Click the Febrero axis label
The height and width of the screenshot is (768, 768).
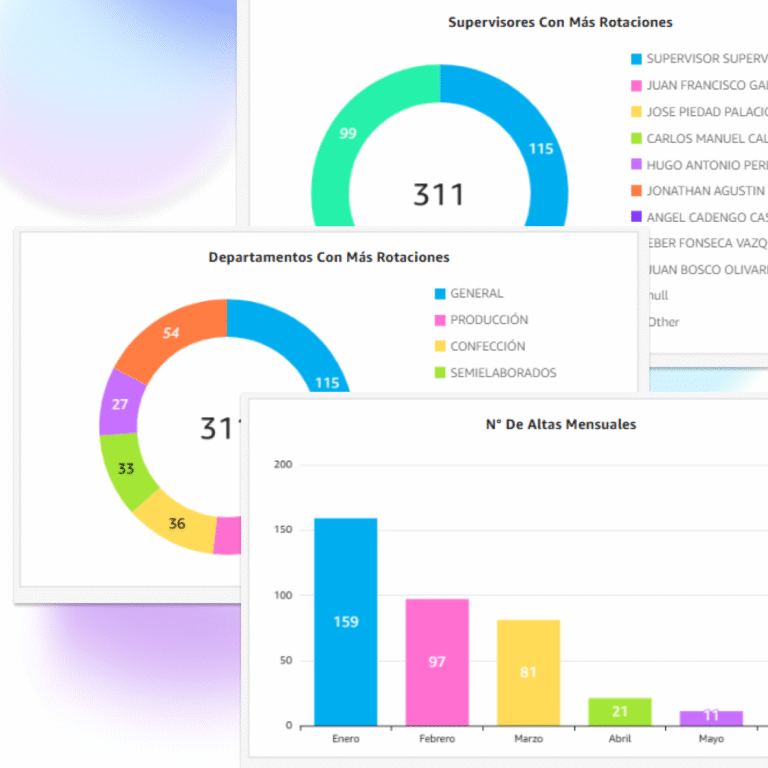(437, 739)
